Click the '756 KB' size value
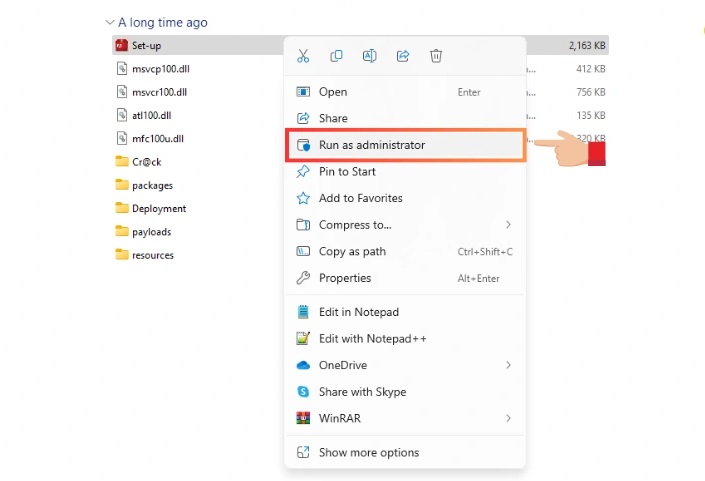The image size is (705, 481). click(591, 92)
